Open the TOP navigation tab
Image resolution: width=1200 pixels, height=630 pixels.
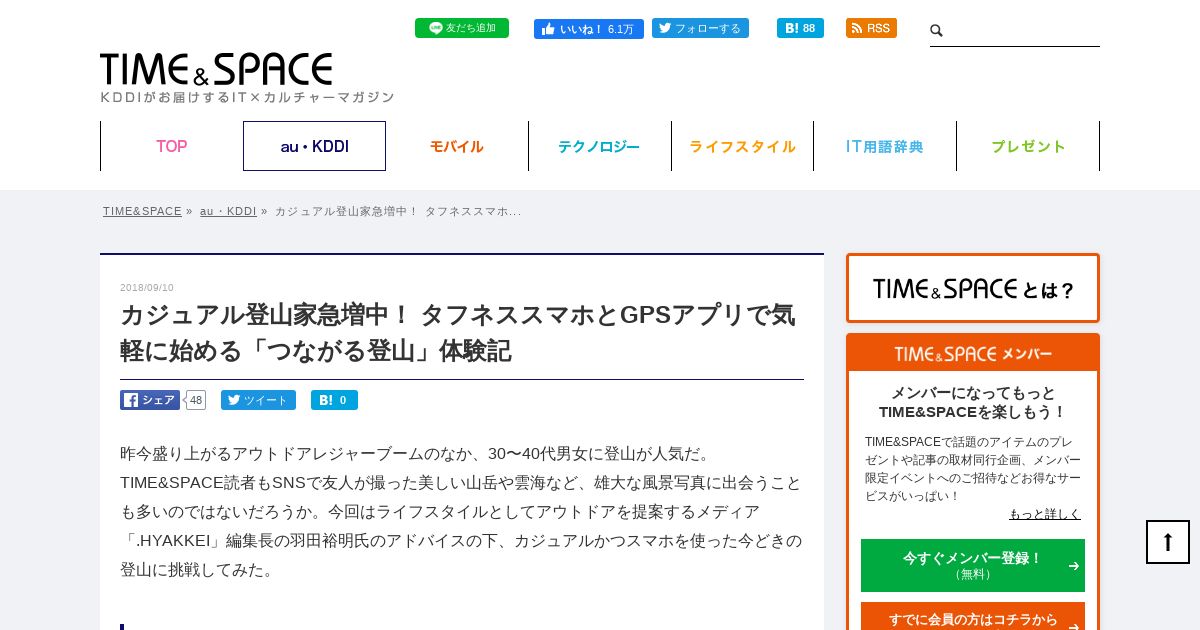(x=171, y=146)
